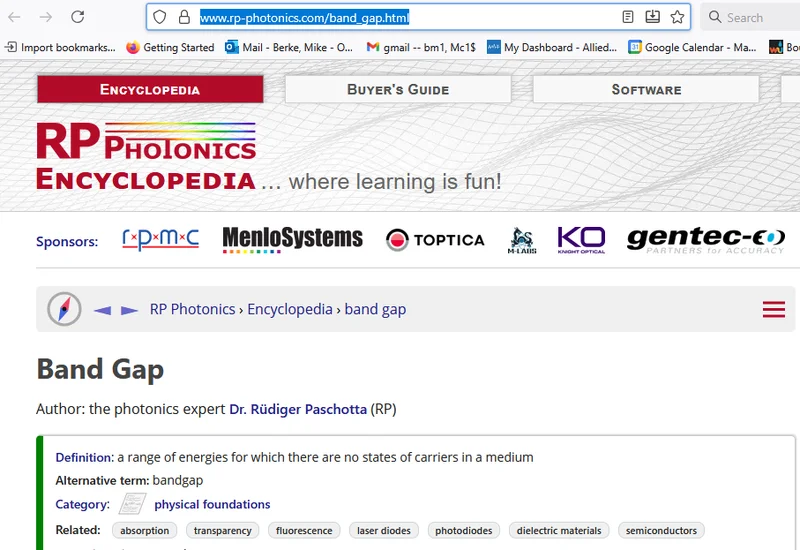Open related term photodiodes
This screenshot has width=800, height=550.
point(464,531)
